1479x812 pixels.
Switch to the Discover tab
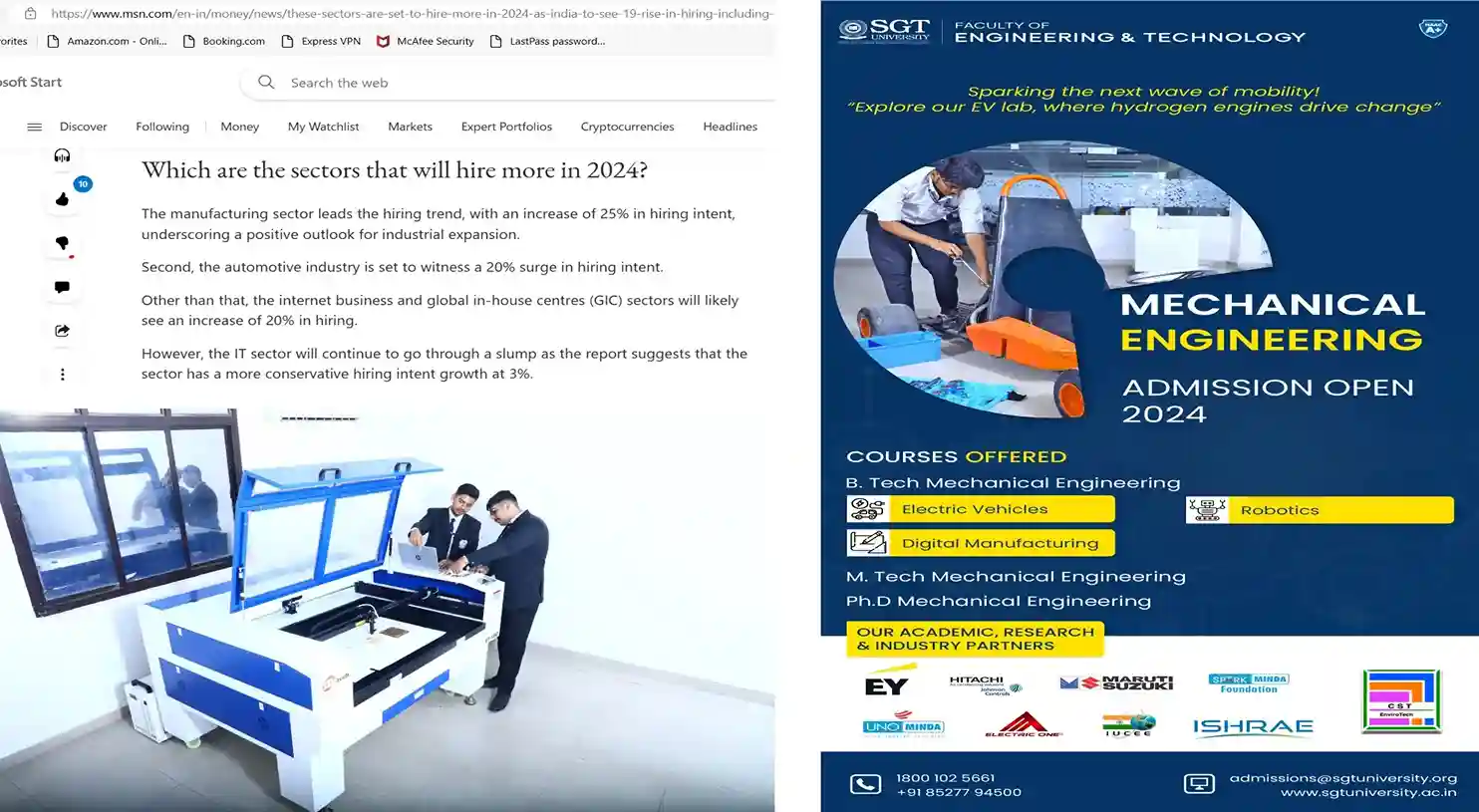83,127
